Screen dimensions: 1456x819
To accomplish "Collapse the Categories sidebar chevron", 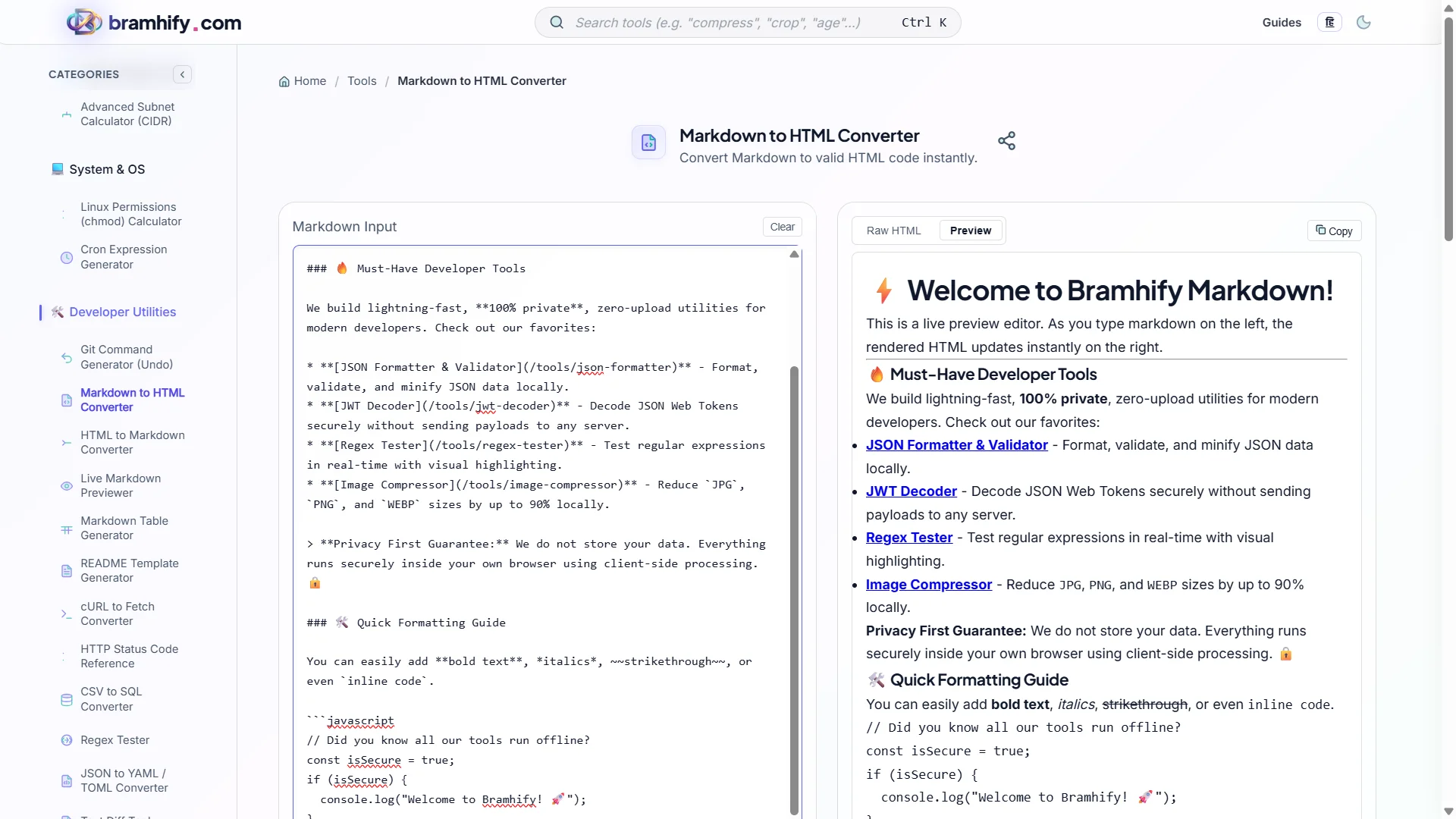I will 182,74.
